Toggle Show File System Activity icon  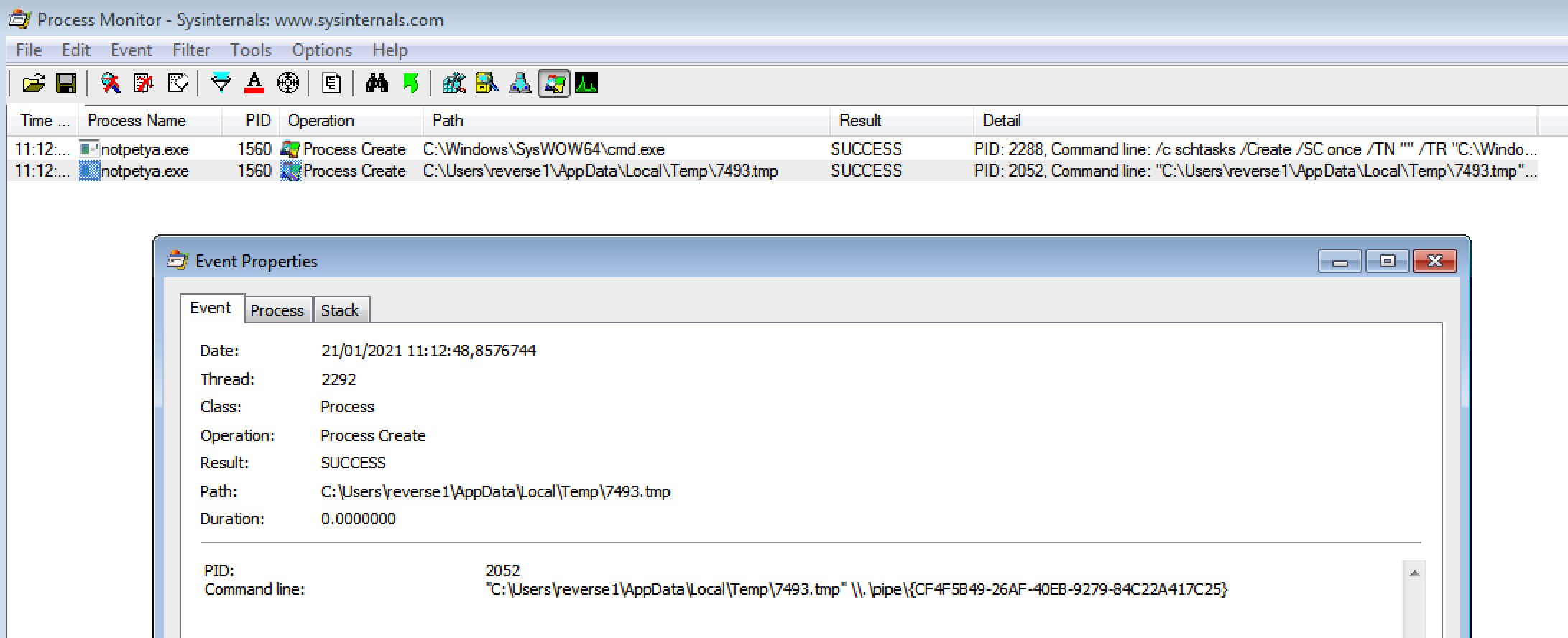[x=486, y=84]
